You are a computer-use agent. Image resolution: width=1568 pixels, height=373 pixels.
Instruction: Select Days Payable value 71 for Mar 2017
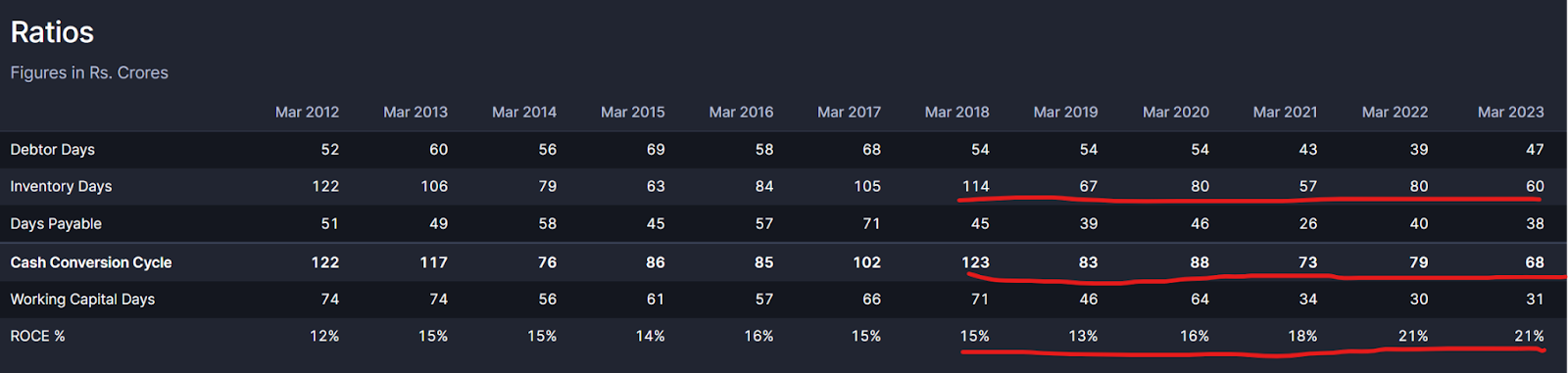click(x=871, y=223)
